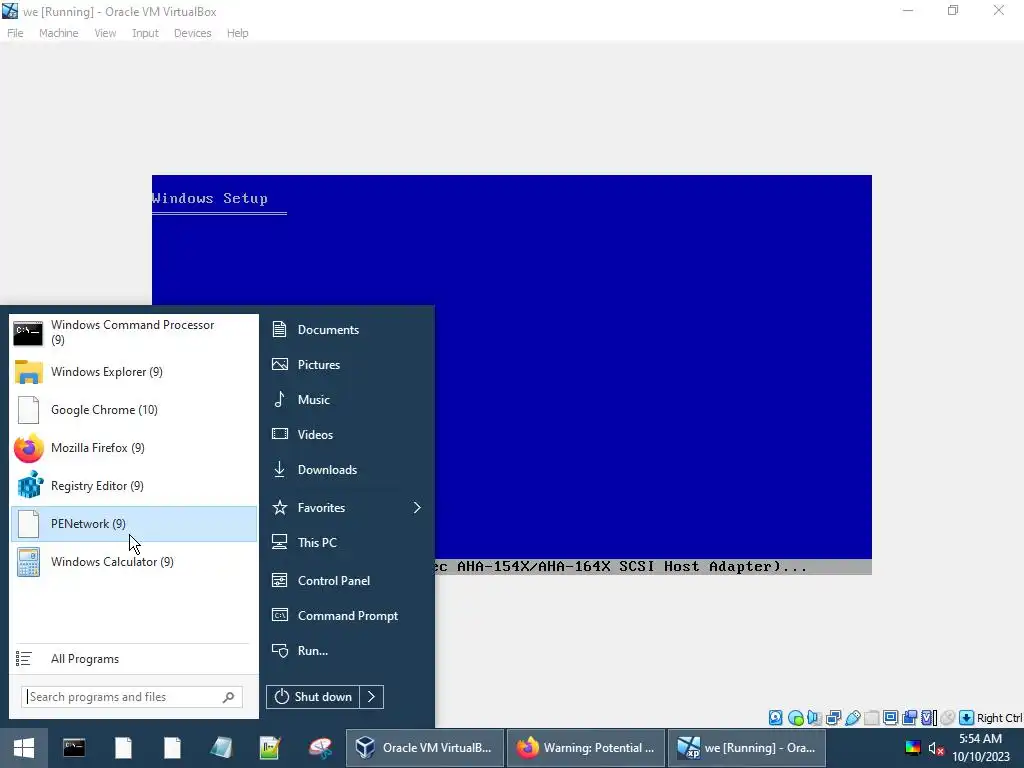The image size is (1024, 768).
Task: Click the mouse integration status icon
Action: click(x=948, y=718)
